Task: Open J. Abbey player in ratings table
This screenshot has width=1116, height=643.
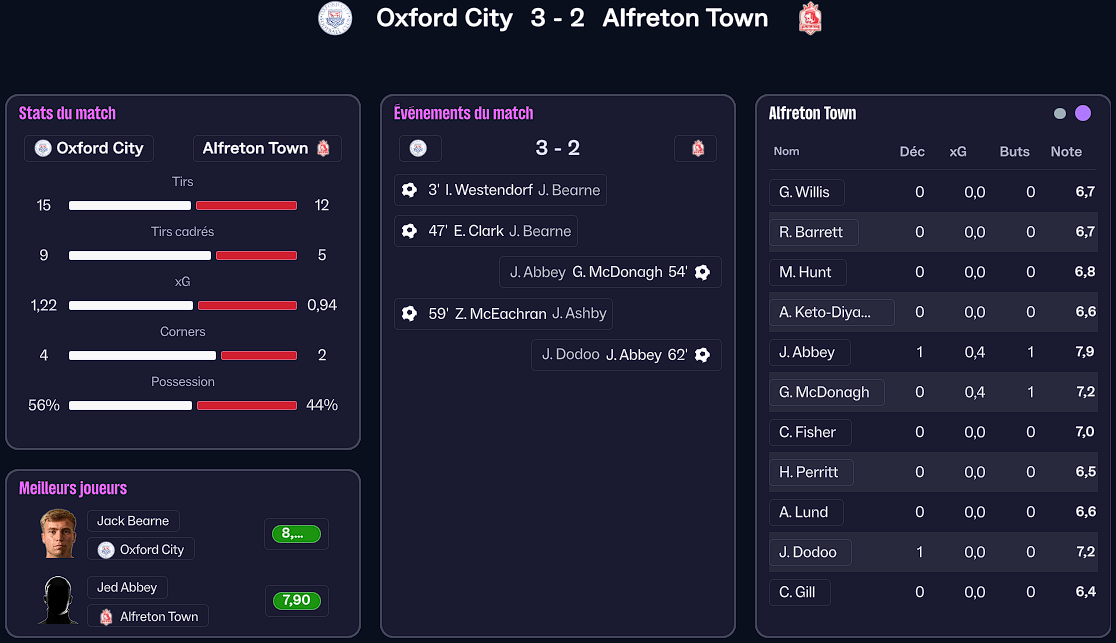Action: [808, 352]
